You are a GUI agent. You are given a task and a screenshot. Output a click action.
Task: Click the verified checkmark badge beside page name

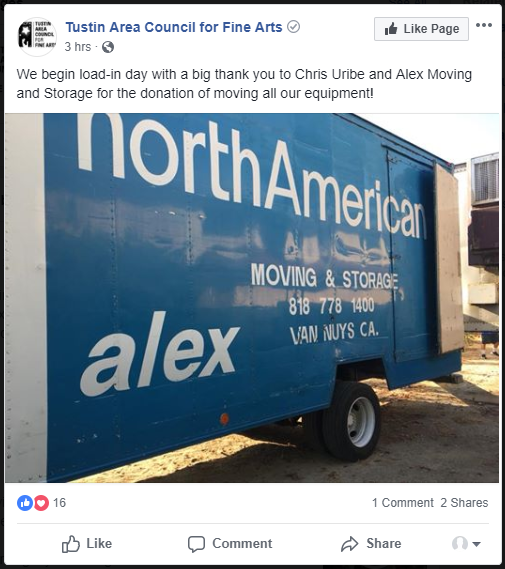click(293, 27)
